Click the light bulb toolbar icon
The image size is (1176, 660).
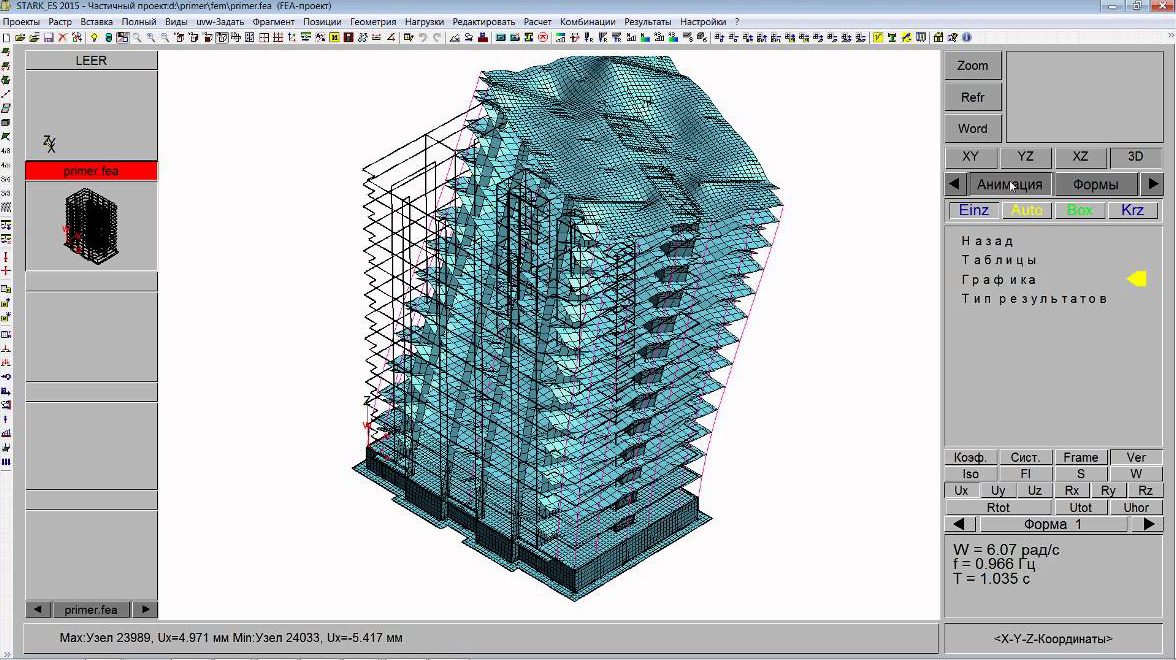(x=94, y=37)
